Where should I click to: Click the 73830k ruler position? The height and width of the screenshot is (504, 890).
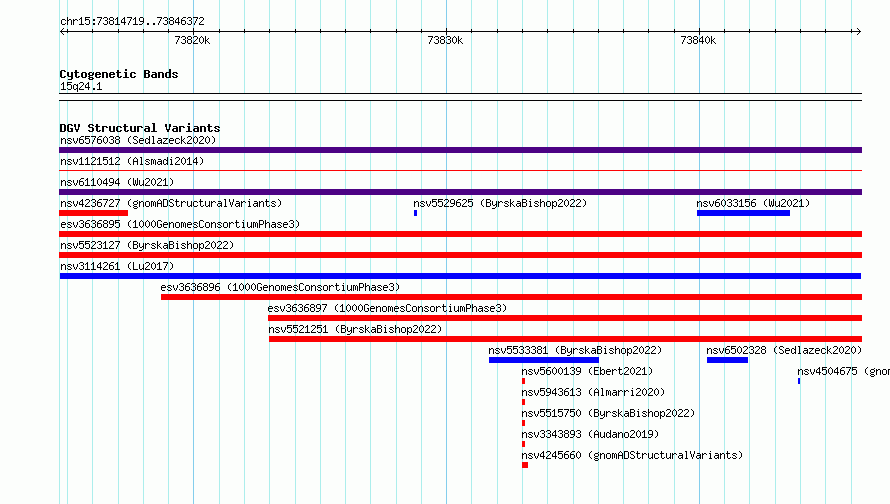446,40
